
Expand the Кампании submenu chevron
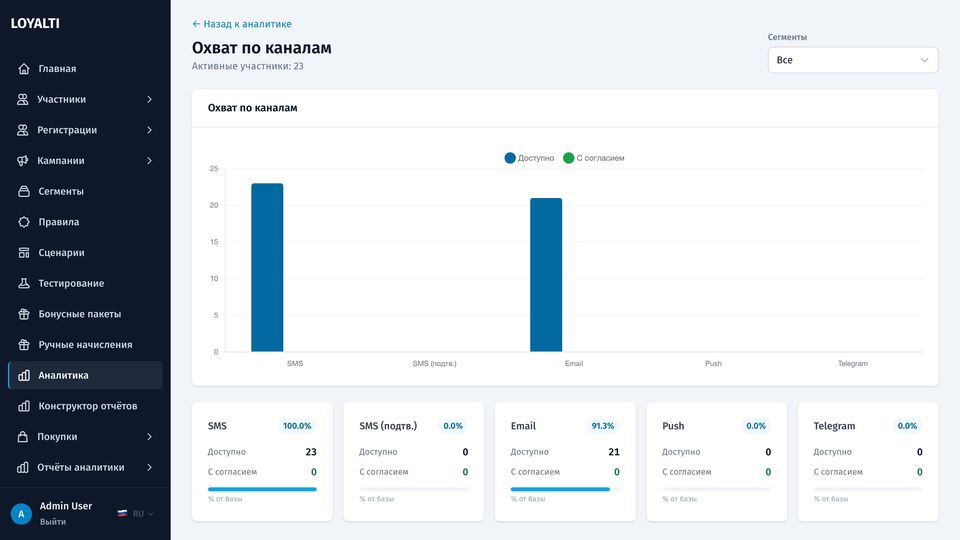pyautogui.click(x=149, y=160)
